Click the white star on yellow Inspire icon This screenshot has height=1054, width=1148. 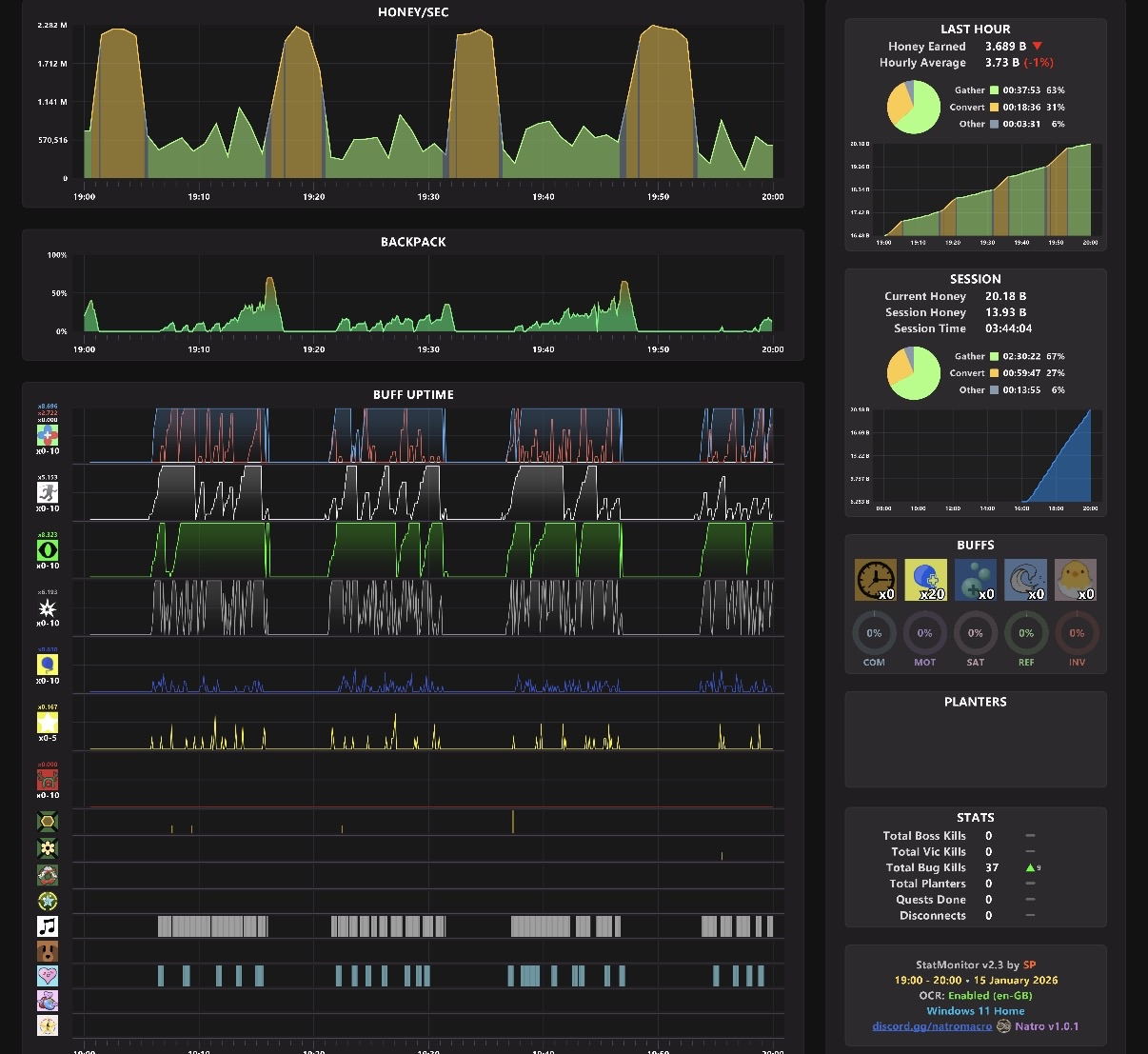pos(48,723)
